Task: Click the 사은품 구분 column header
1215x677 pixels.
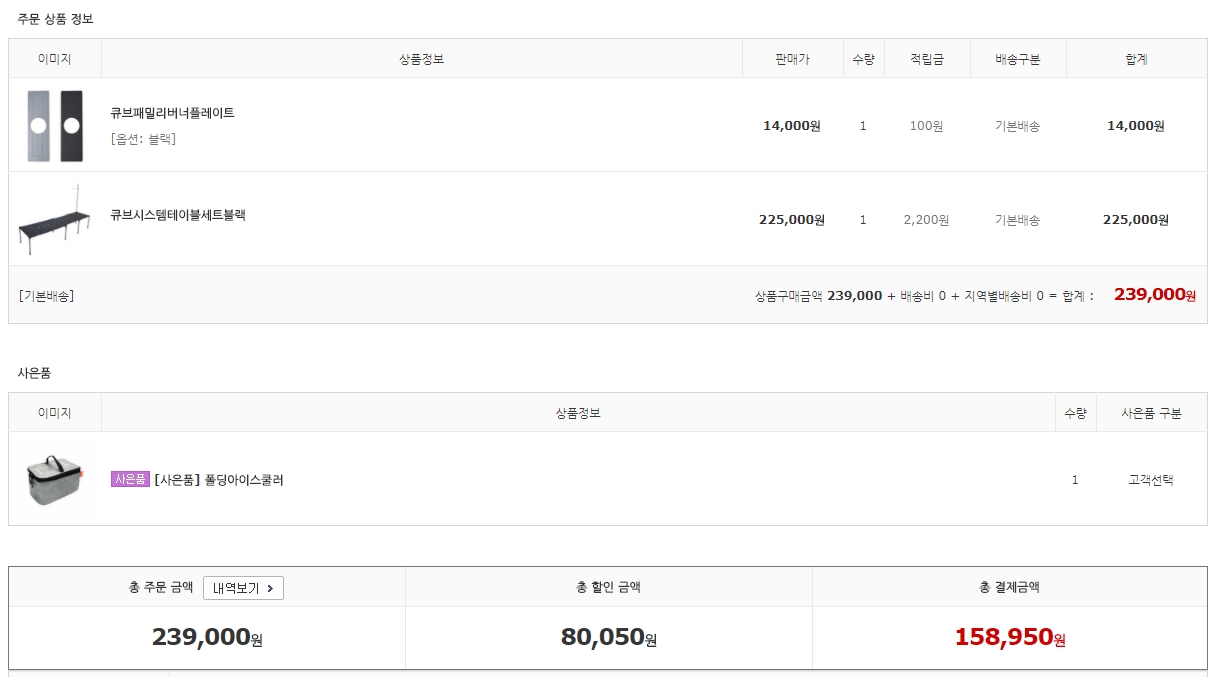Action: pos(1151,413)
